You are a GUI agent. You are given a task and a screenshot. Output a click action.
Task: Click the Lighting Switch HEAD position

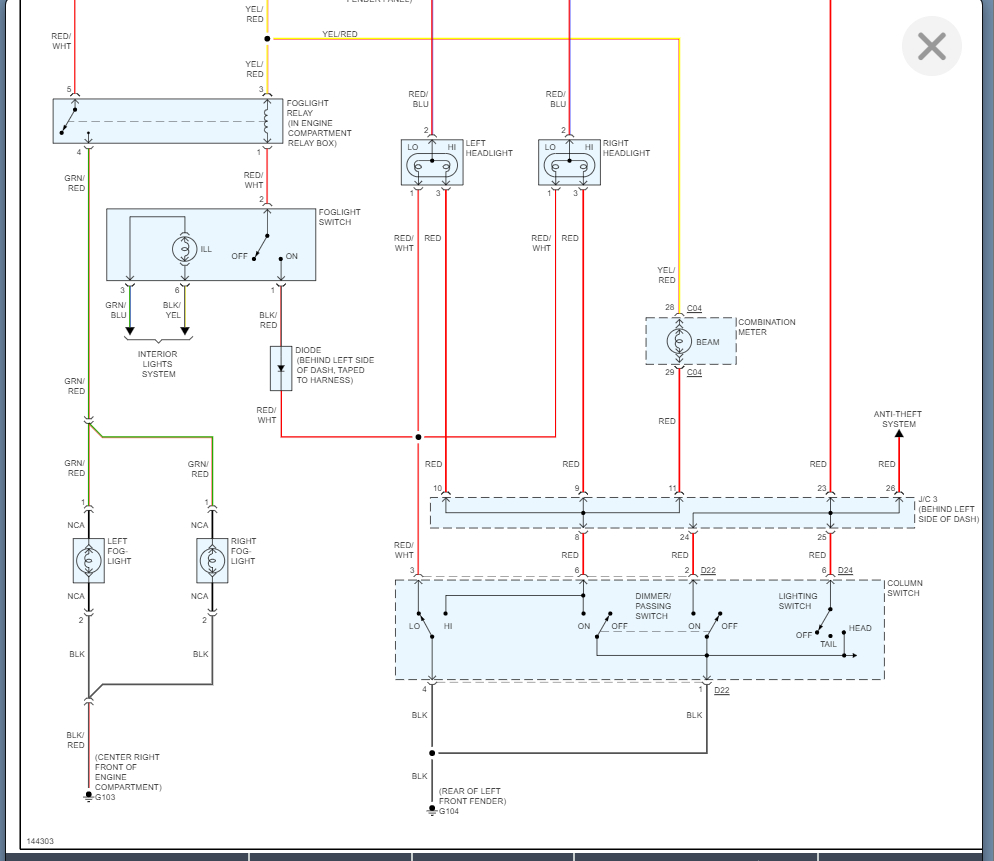pyautogui.click(x=860, y=628)
